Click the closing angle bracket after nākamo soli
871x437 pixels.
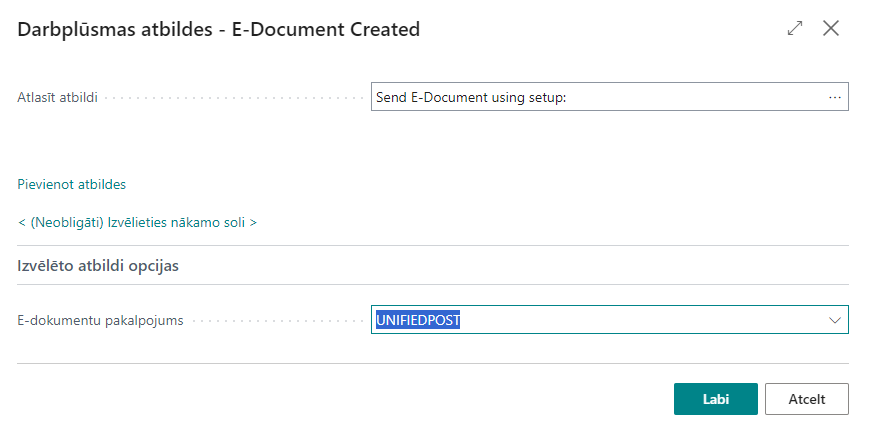pyautogui.click(x=253, y=222)
